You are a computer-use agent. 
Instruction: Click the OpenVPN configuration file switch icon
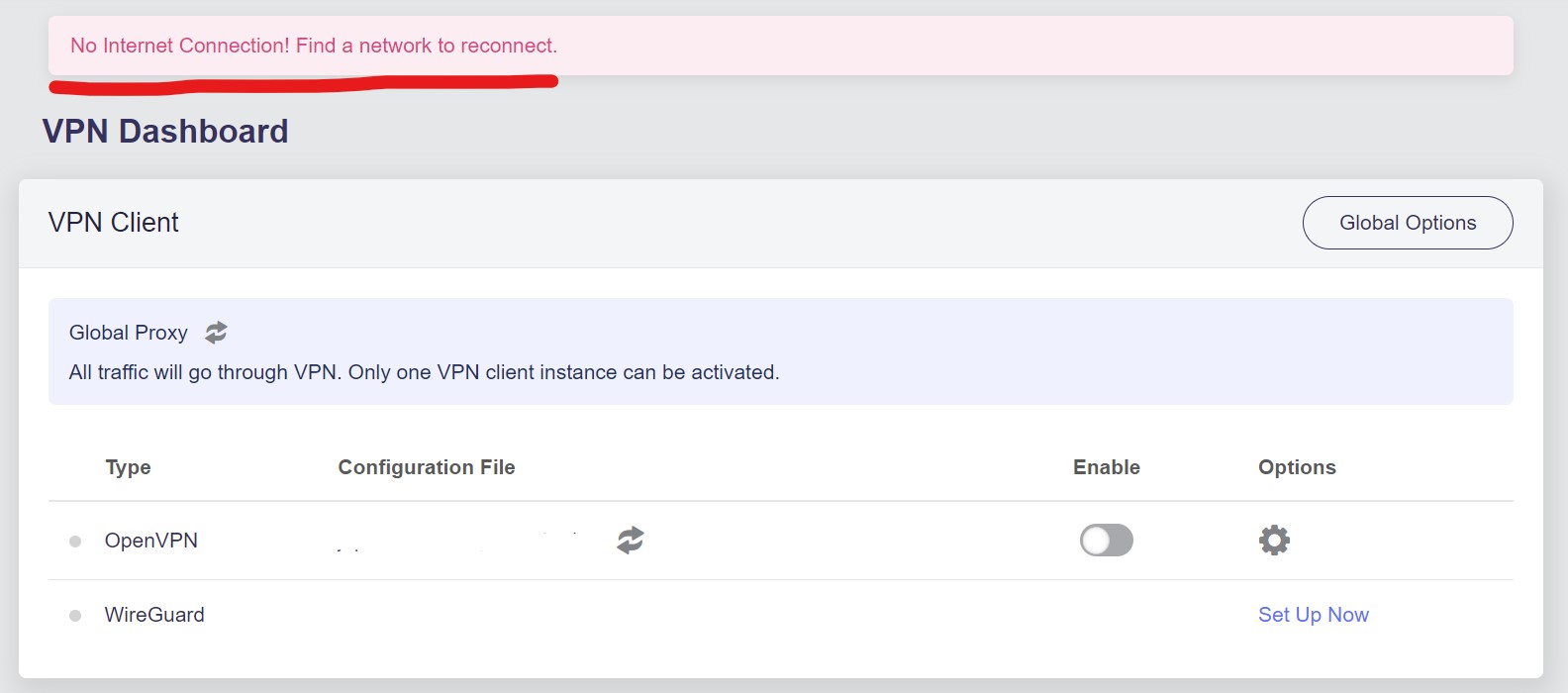click(631, 540)
